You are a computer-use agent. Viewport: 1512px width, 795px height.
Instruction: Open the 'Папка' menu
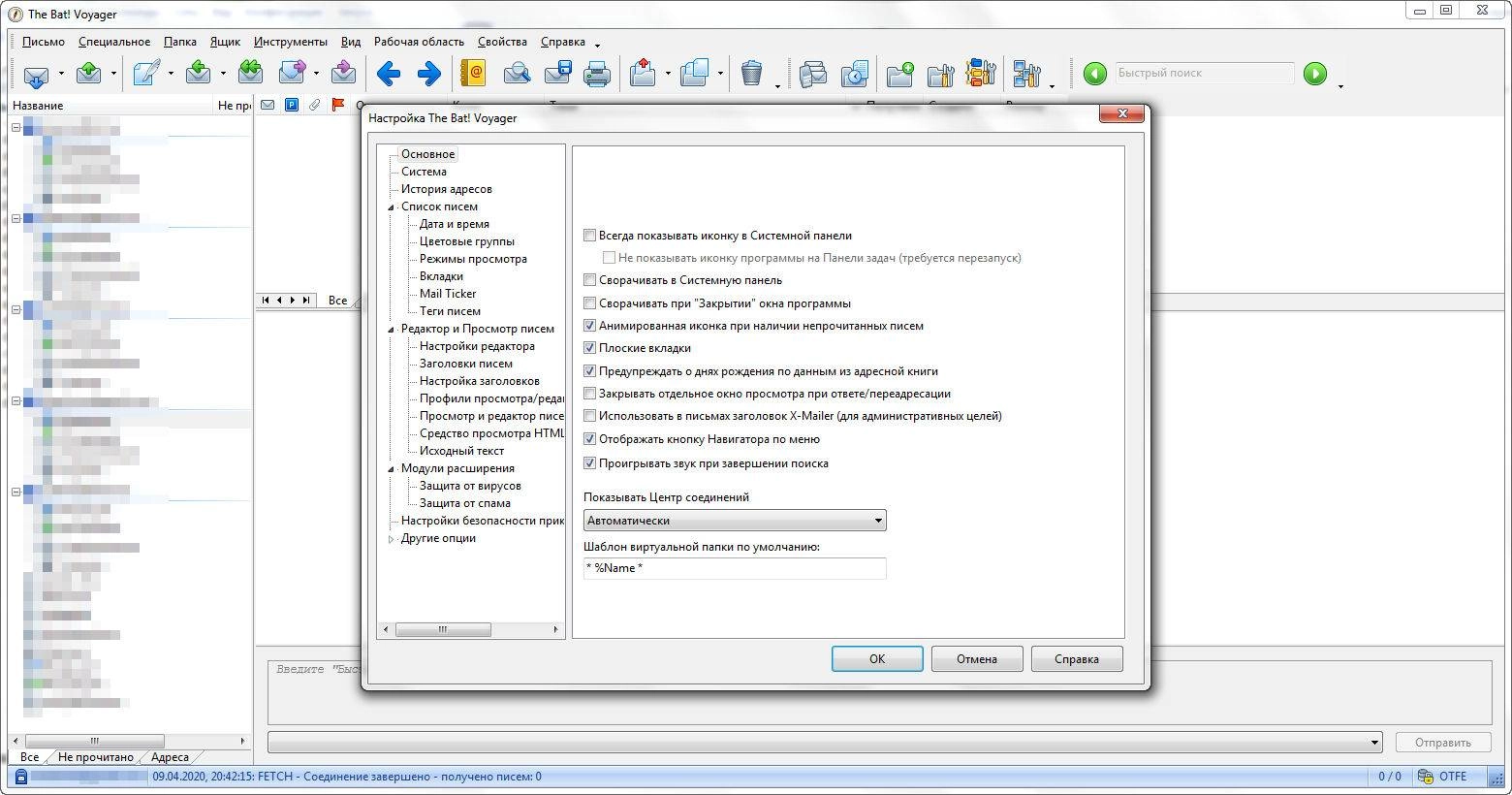pyautogui.click(x=180, y=42)
